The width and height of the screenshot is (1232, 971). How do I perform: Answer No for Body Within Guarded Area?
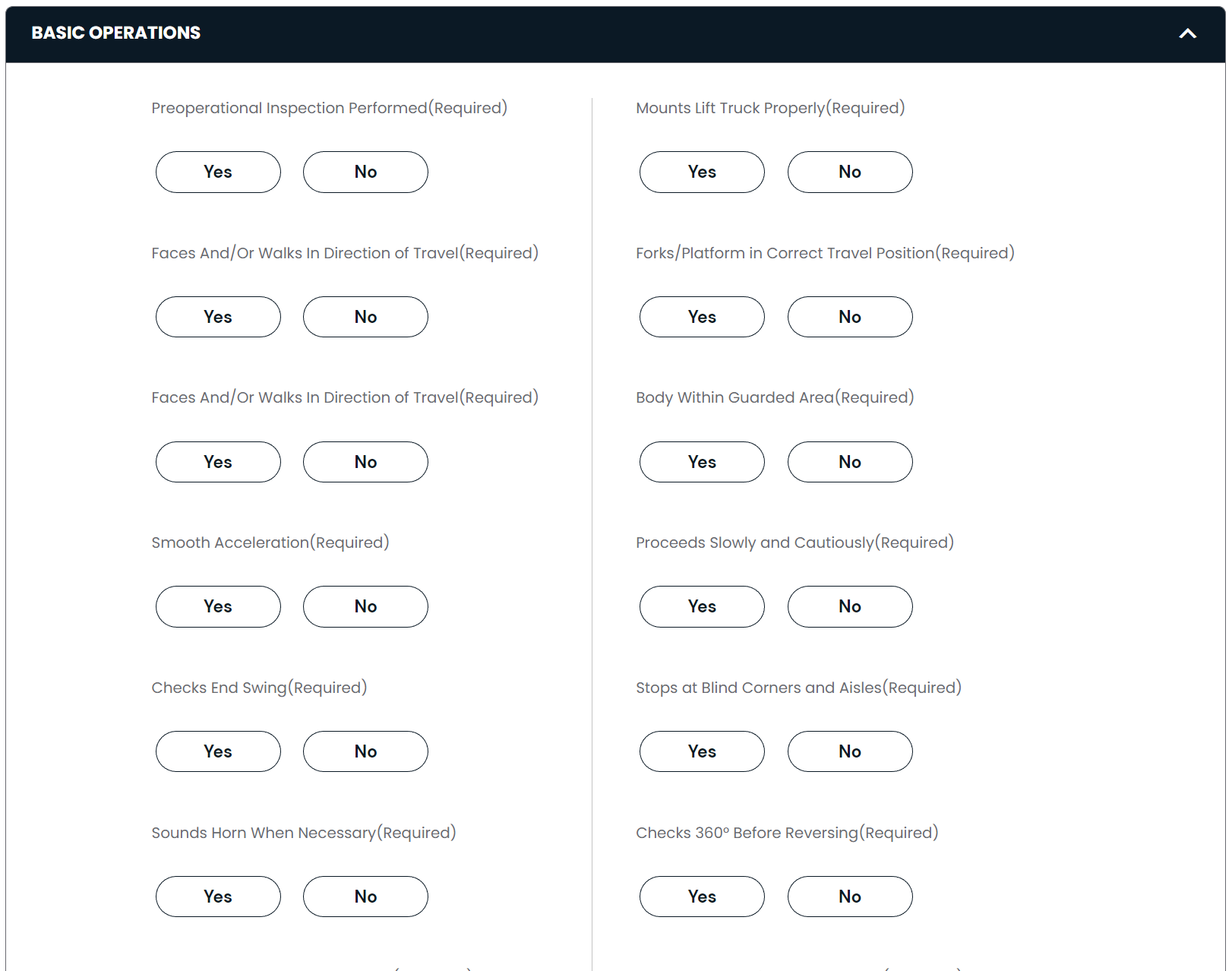coord(849,461)
